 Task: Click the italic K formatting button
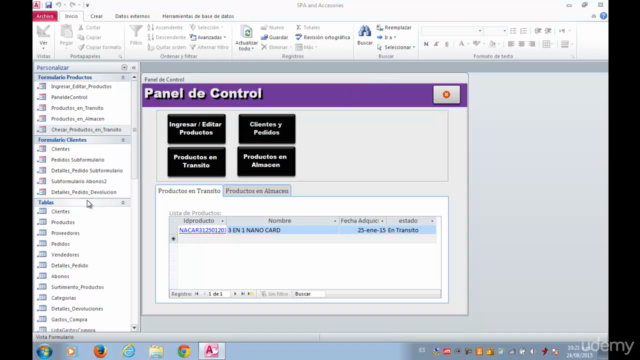[436, 44]
